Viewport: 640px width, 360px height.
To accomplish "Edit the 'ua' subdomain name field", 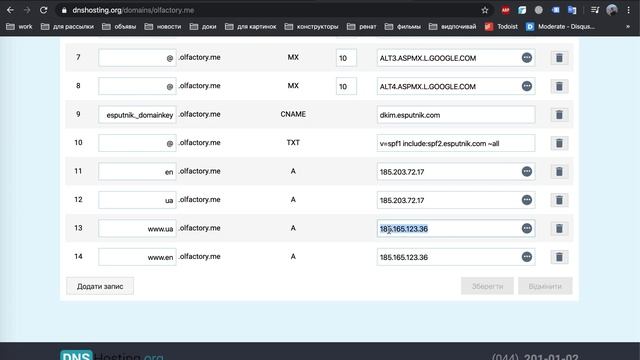I will coord(137,200).
